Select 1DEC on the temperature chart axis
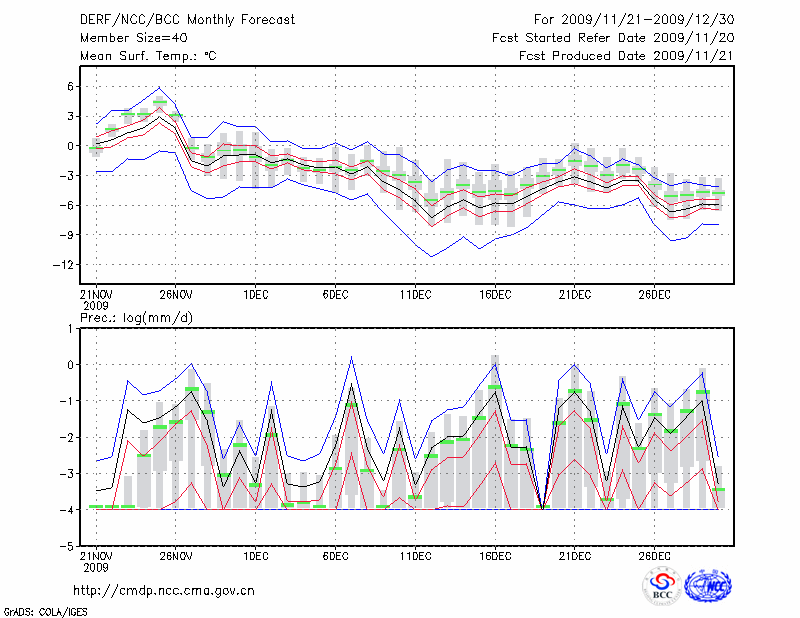This screenshot has width=800, height=618. click(255, 294)
